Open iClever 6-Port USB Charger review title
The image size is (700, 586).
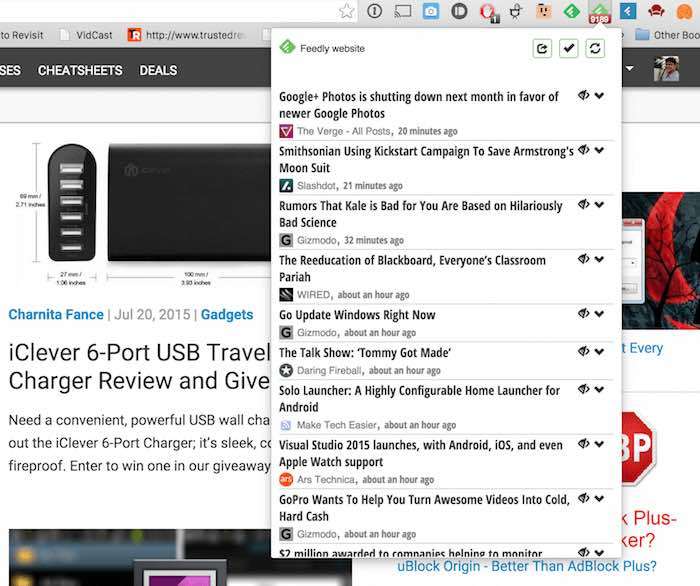(139, 366)
